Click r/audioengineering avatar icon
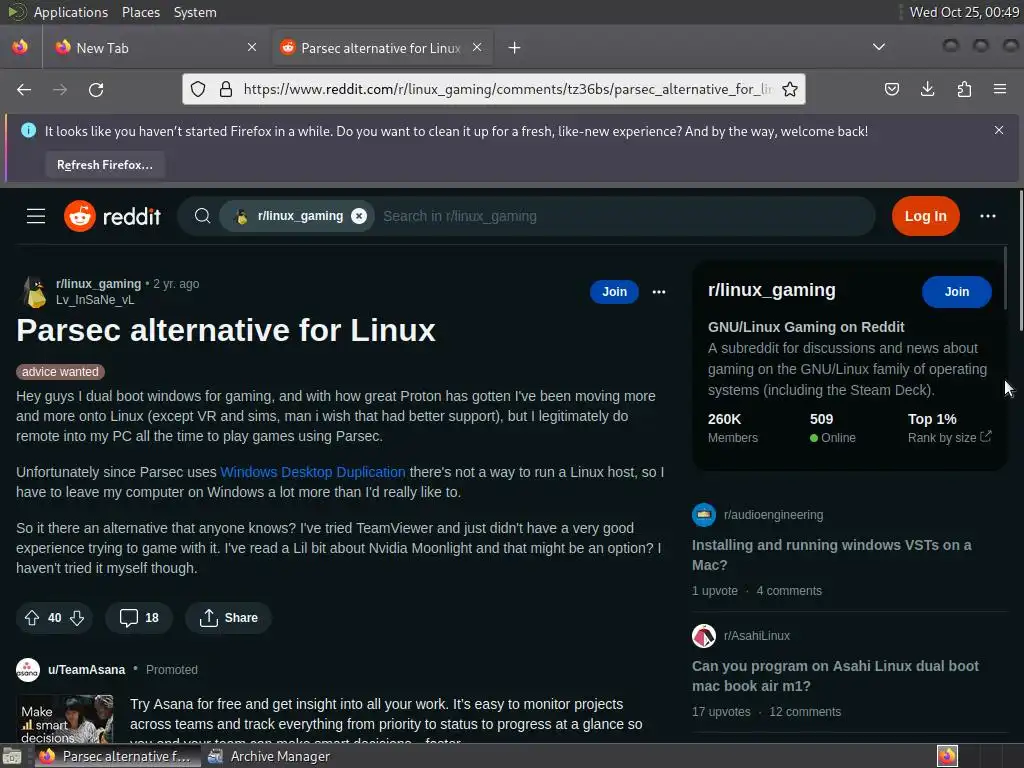This screenshot has height=768, width=1024. (704, 515)
